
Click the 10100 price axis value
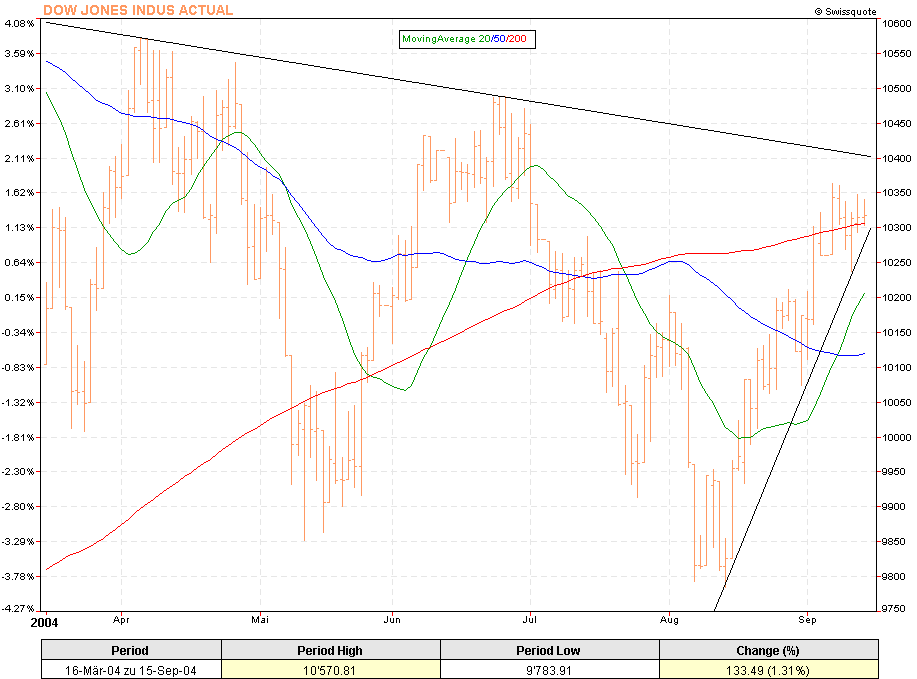coord(897,367)
